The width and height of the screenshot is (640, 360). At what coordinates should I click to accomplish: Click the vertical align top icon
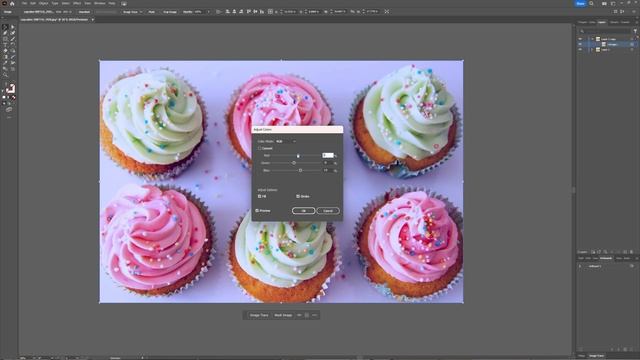coord(249,11)
